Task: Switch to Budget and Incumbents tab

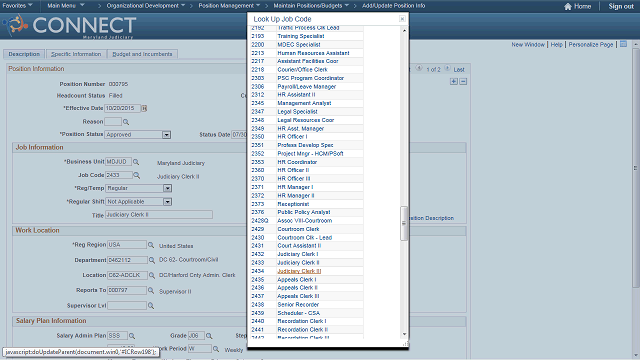Action: coord(142,54)
